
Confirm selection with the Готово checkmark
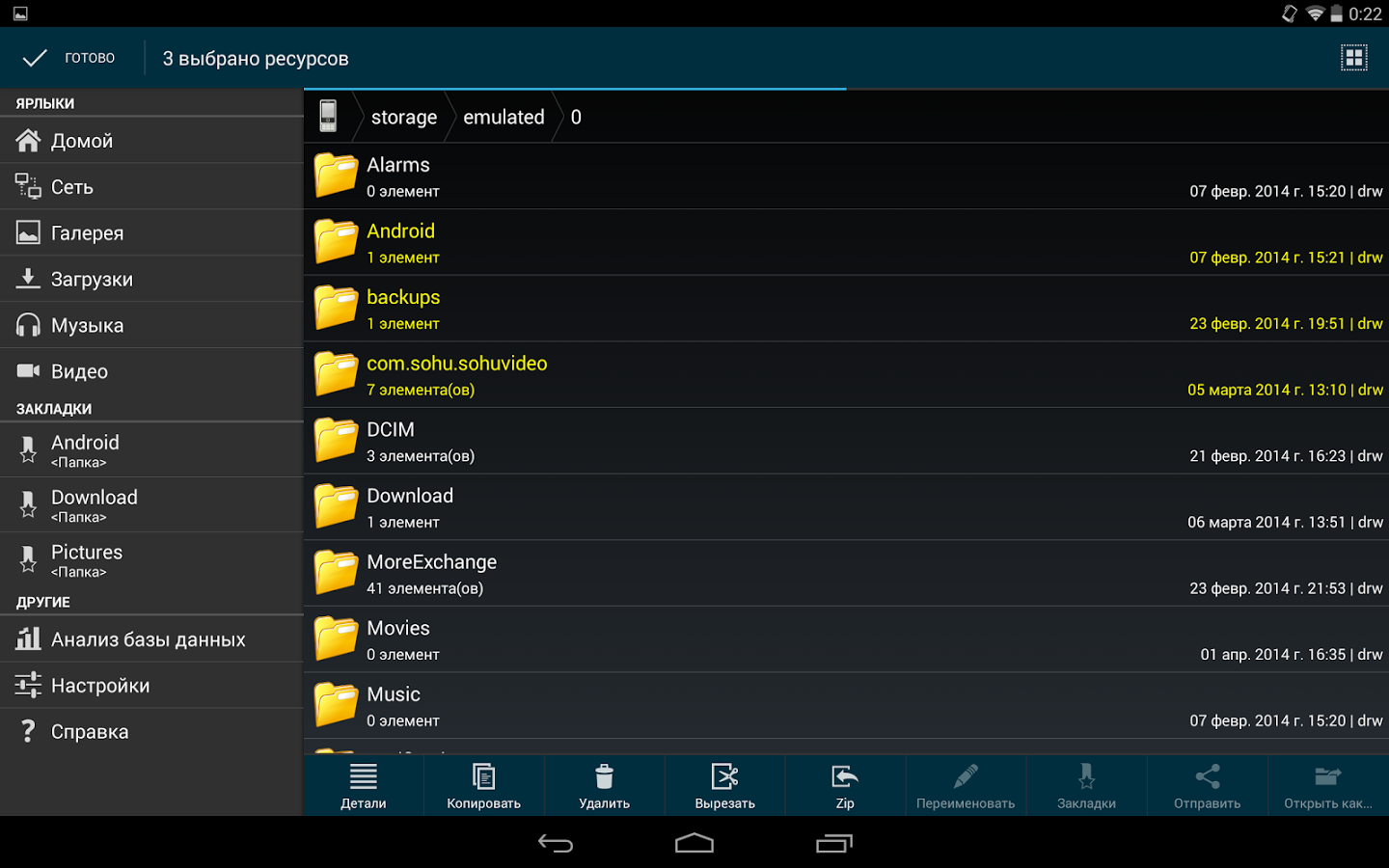68,58
